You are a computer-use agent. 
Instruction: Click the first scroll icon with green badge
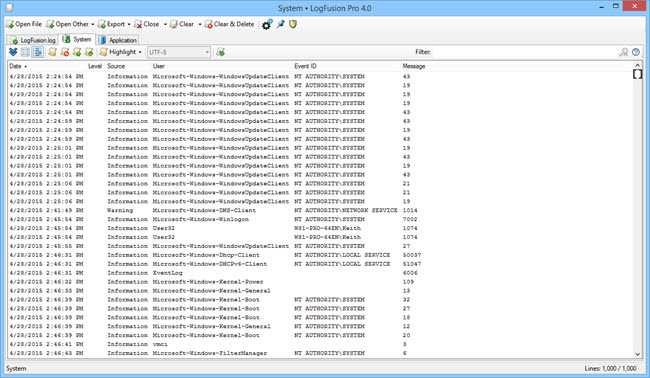pyautogui.click(x=77, y=52)
